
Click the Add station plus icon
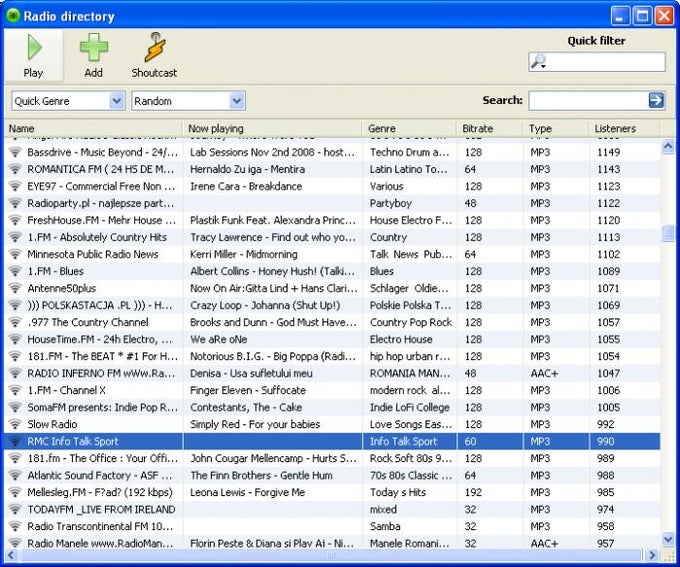pyautogui.click(x=93, y=48)
